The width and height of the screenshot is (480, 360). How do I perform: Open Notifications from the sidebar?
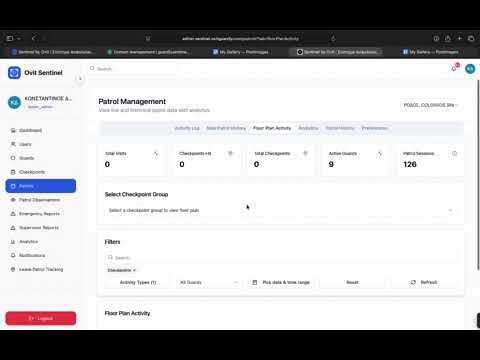pyautogui.click(x=28, y=255)
